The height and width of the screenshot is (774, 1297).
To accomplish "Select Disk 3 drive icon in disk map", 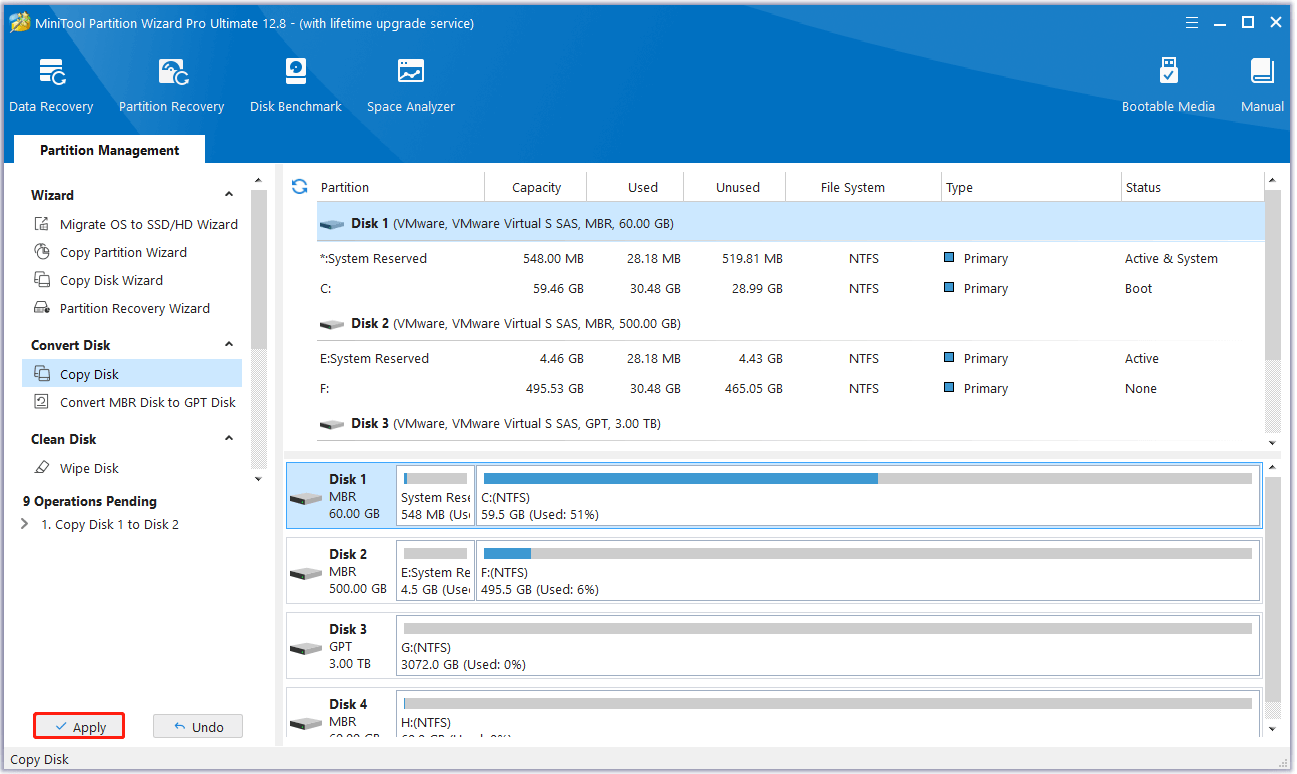I will pyautogui.click(x=306, y=648).
